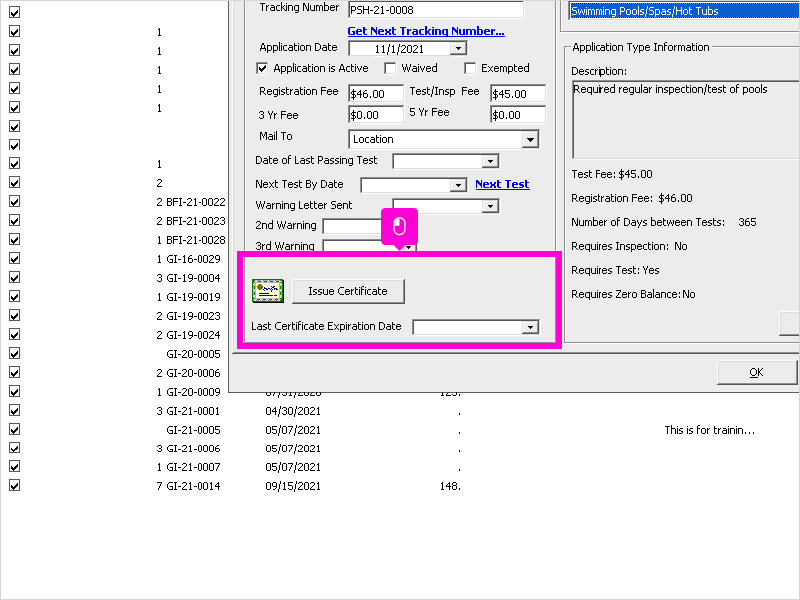Follow the Next Test link
Screen dimensions: 800x600
502,184
